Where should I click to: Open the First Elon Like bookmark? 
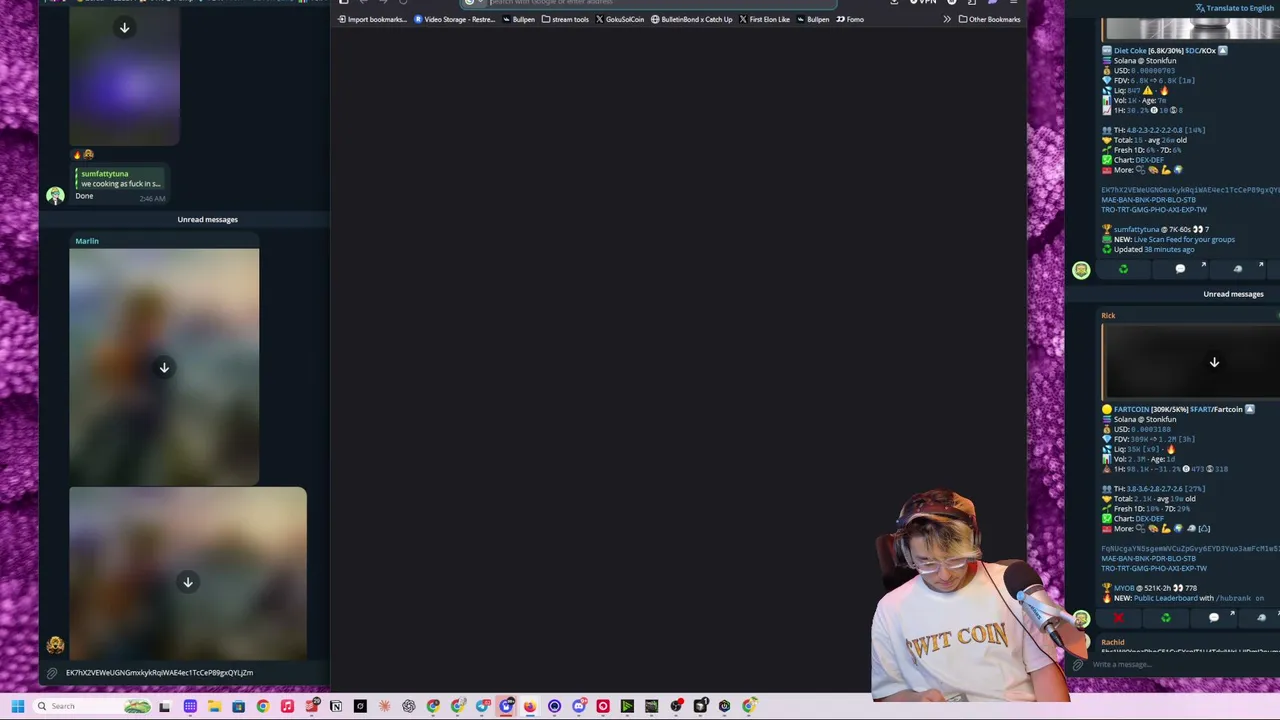point(764,19)
